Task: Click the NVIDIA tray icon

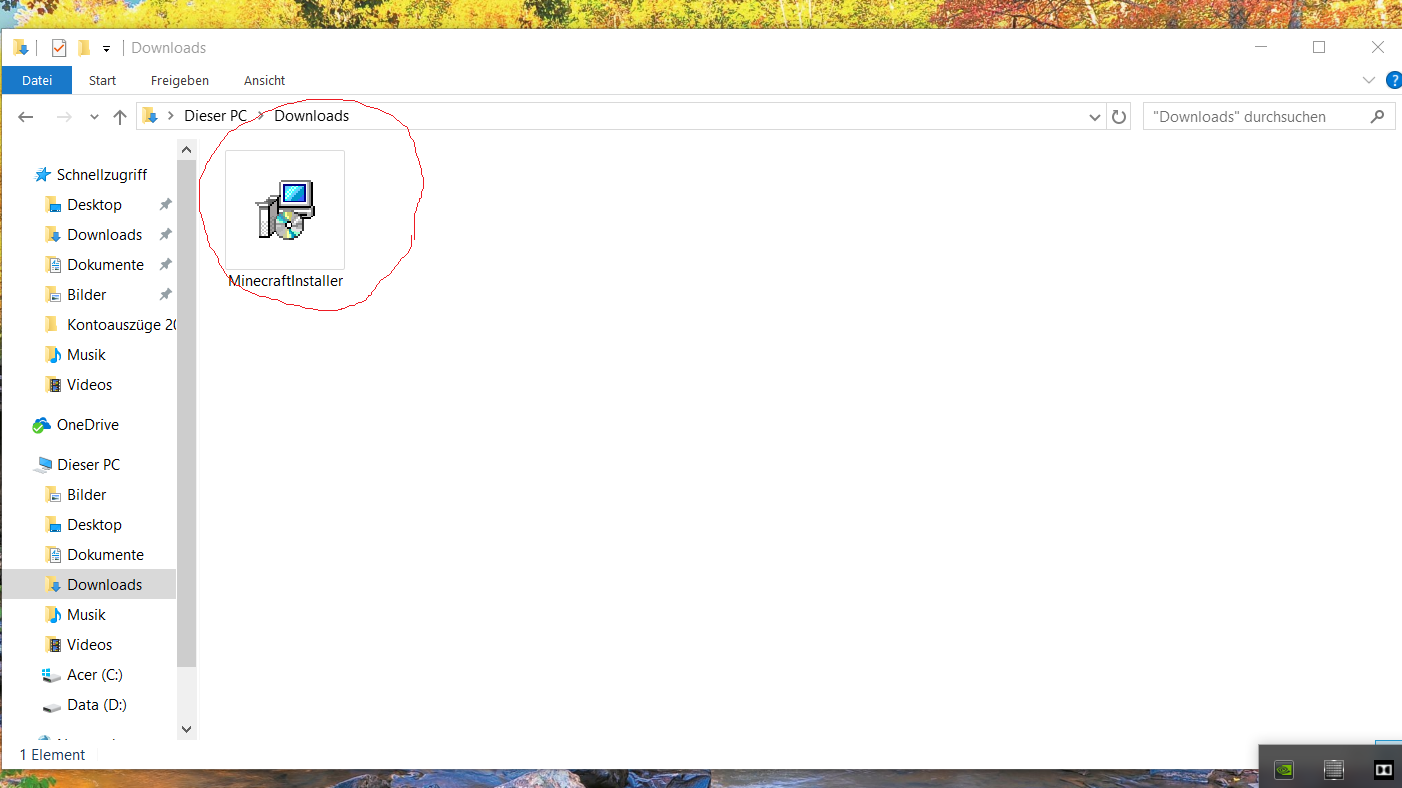Action: coord(1283,769)
